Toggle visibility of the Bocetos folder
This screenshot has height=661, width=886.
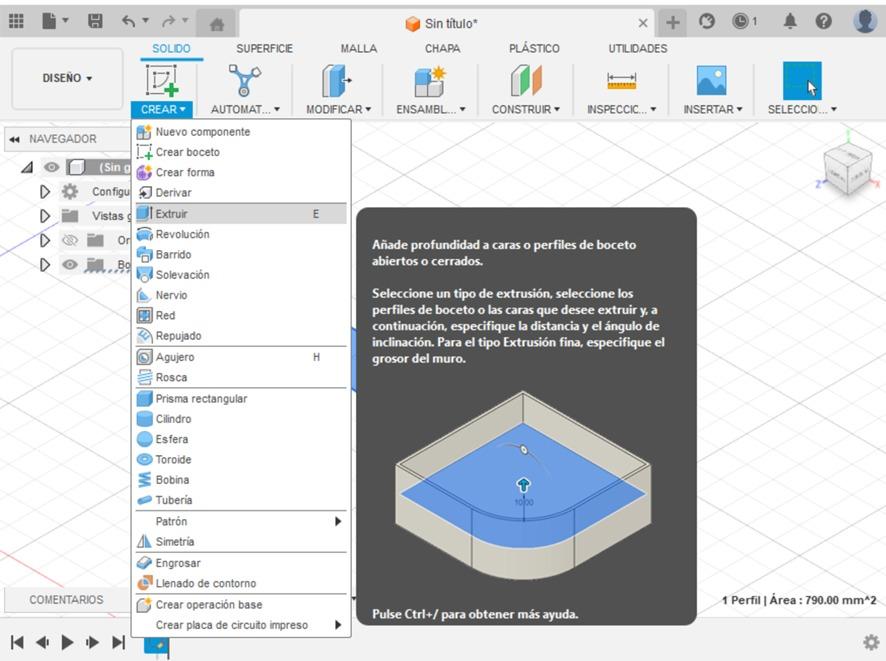coord(70,264)
